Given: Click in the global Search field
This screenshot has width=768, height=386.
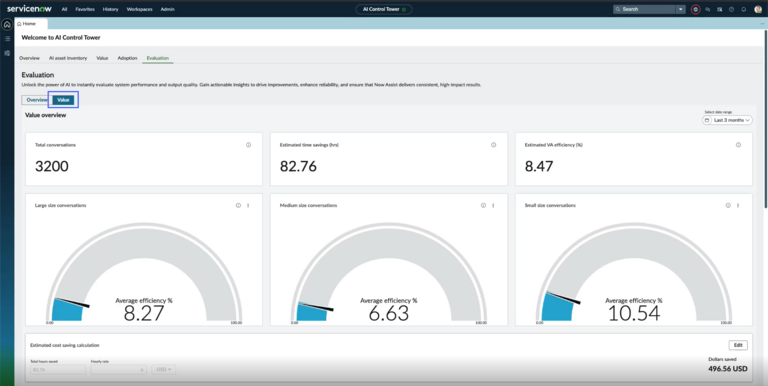Looking at the screenshot, I should [645, 9].
